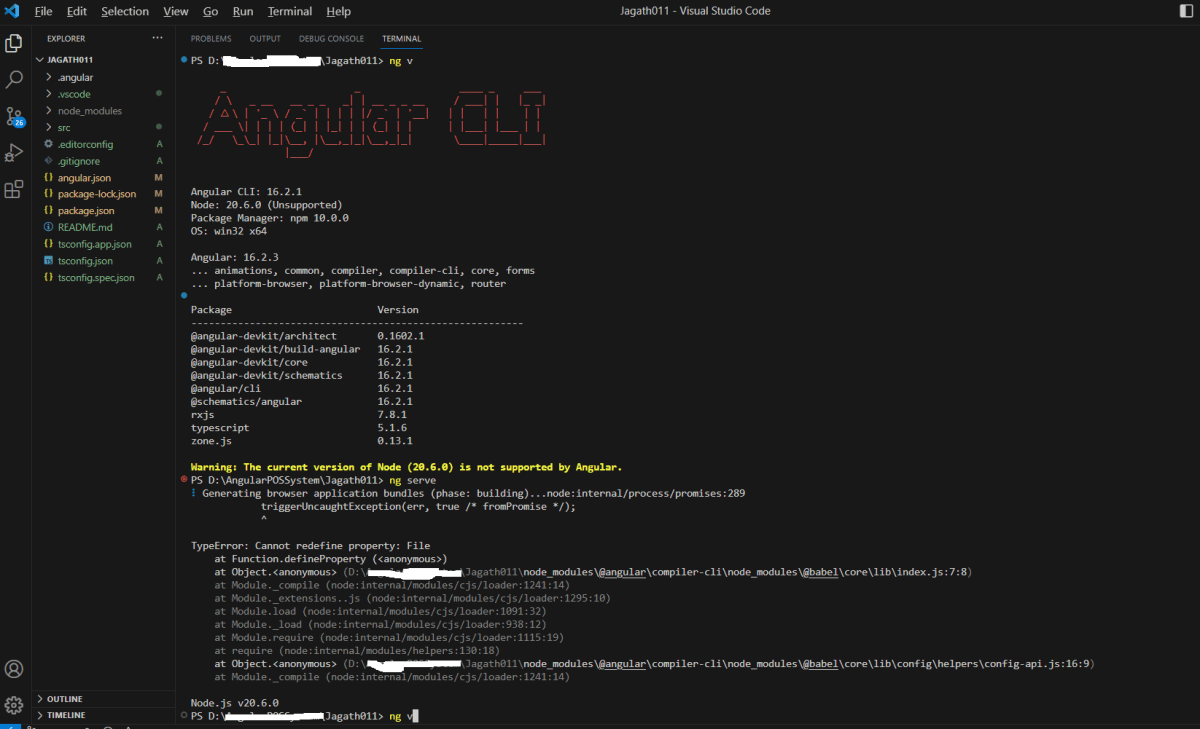Open the Help menu

click(339, 11)
